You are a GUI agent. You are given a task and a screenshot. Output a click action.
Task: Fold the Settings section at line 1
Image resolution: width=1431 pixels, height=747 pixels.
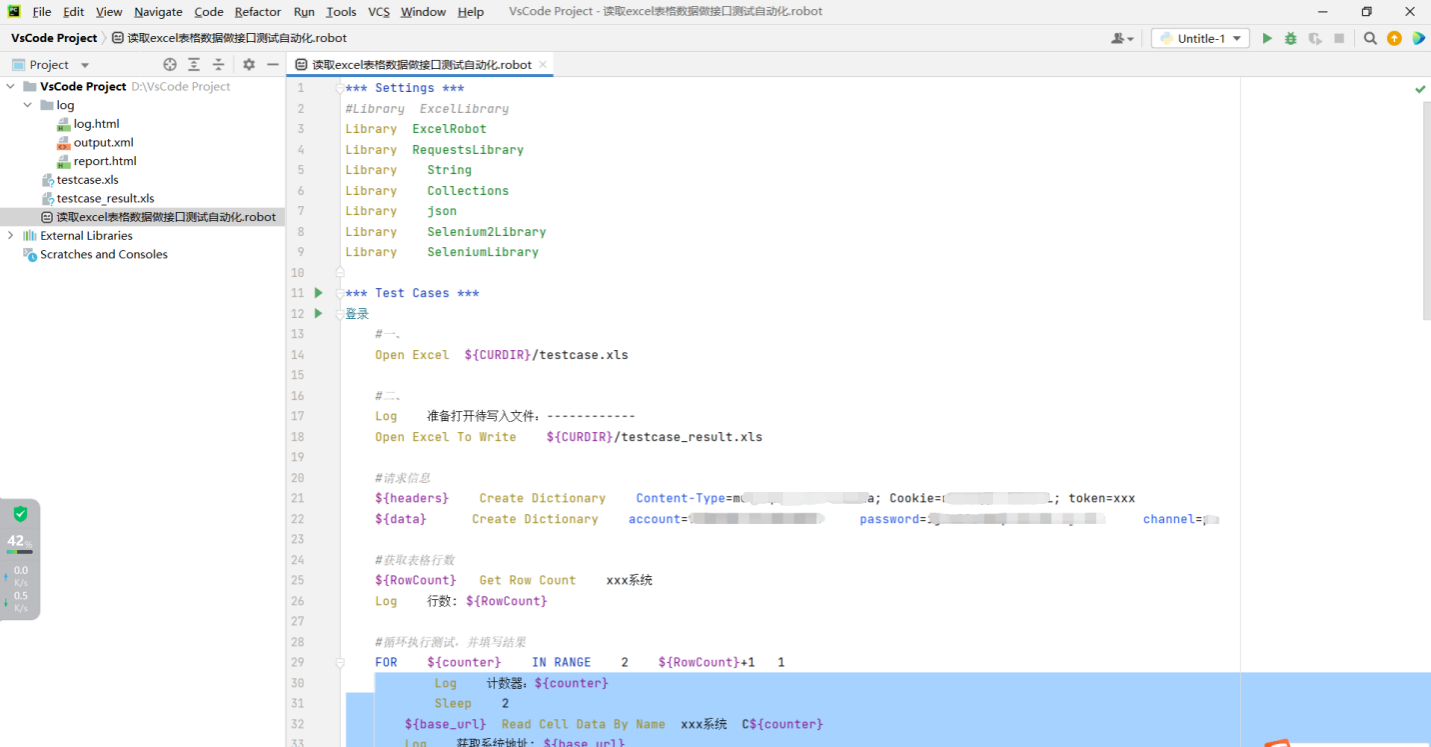click(340, 88)
